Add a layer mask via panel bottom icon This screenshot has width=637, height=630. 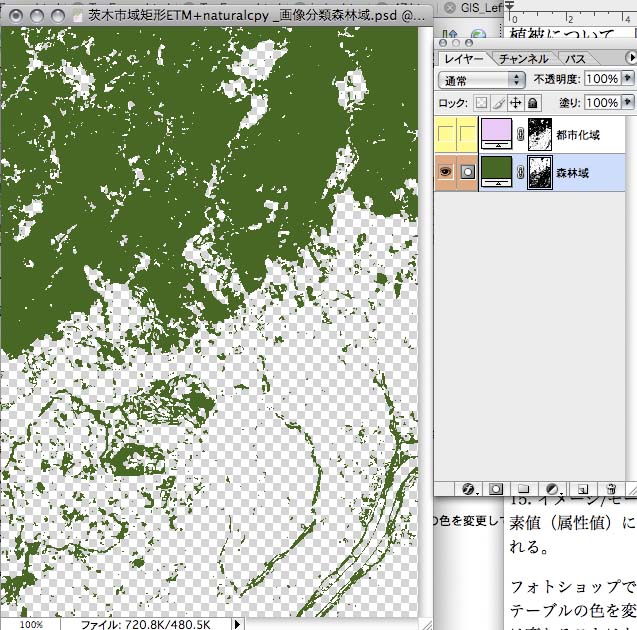pyautogui.click(x=495, y=489)
